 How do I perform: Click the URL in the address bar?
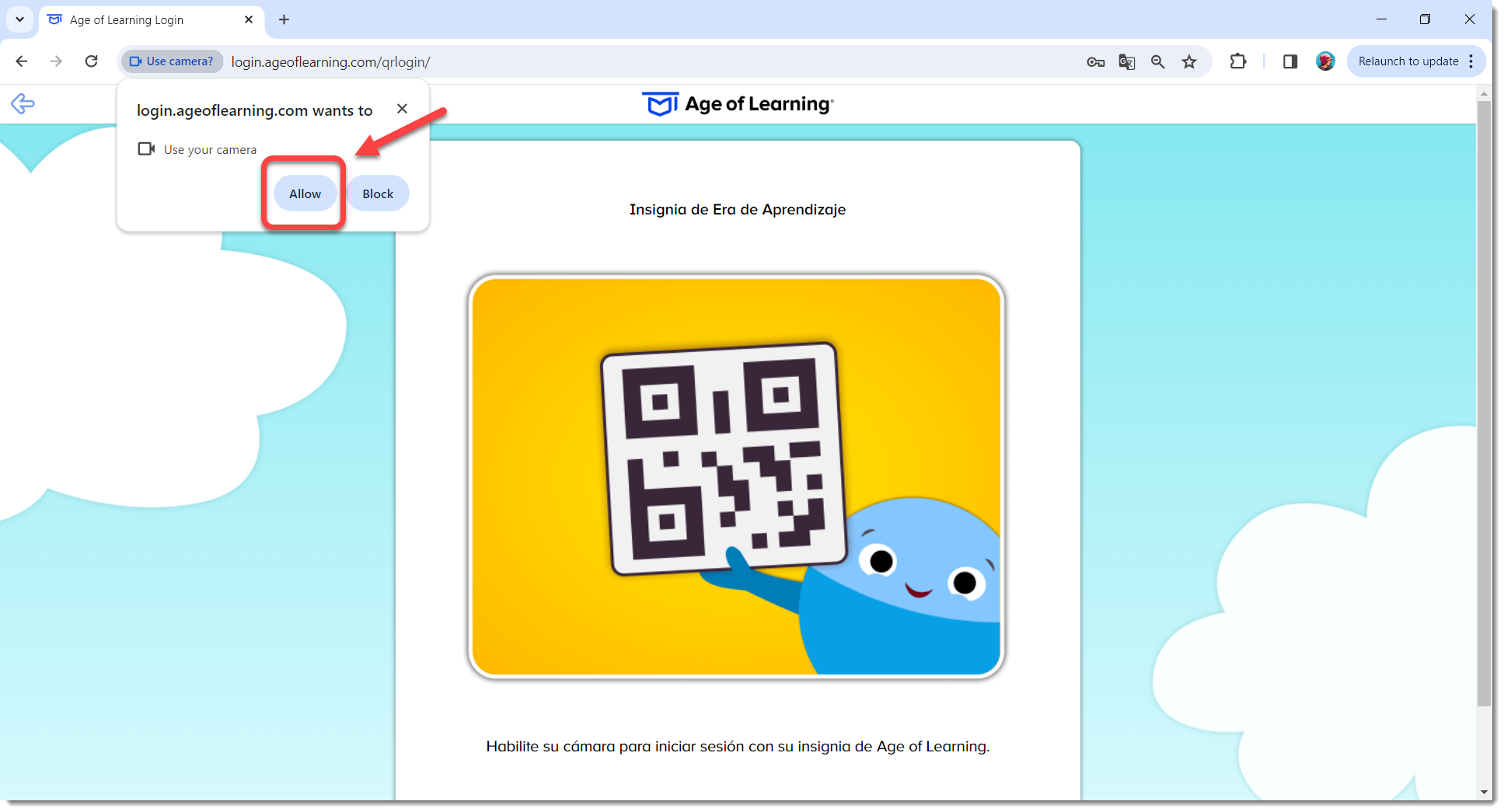331,62
